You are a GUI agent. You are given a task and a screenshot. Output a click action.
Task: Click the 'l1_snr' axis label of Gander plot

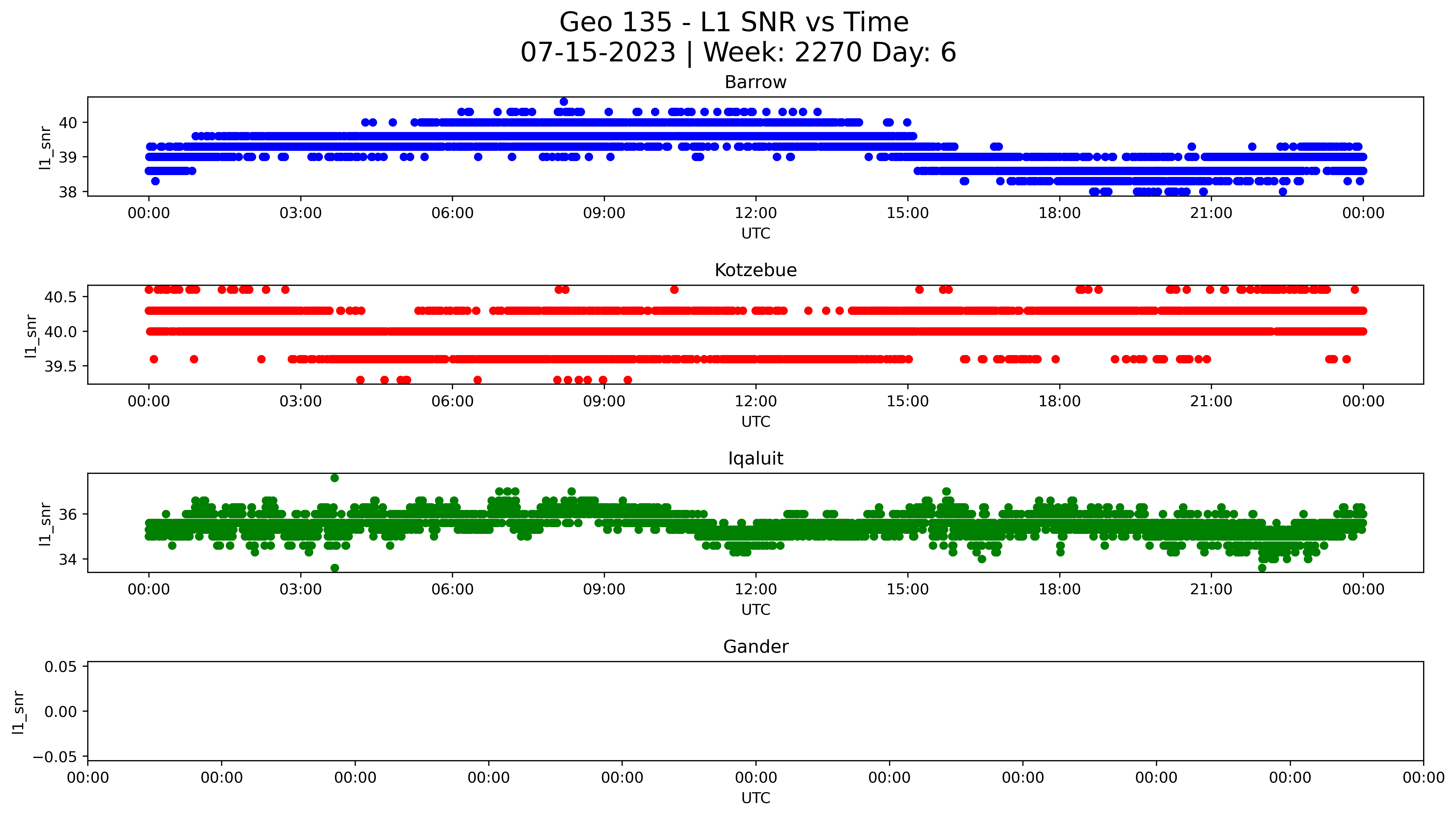[19, 712]
